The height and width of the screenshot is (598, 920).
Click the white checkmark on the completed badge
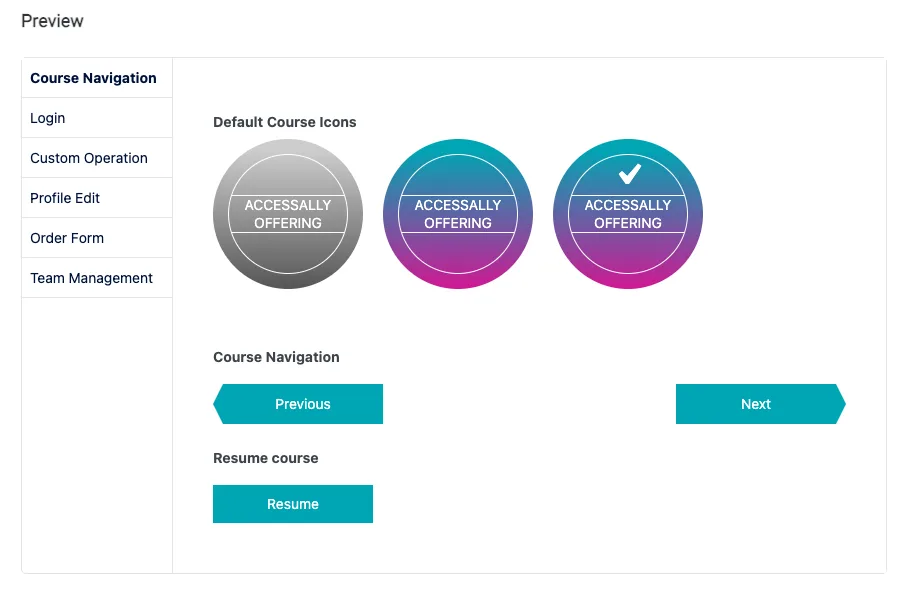click(630, 174)
